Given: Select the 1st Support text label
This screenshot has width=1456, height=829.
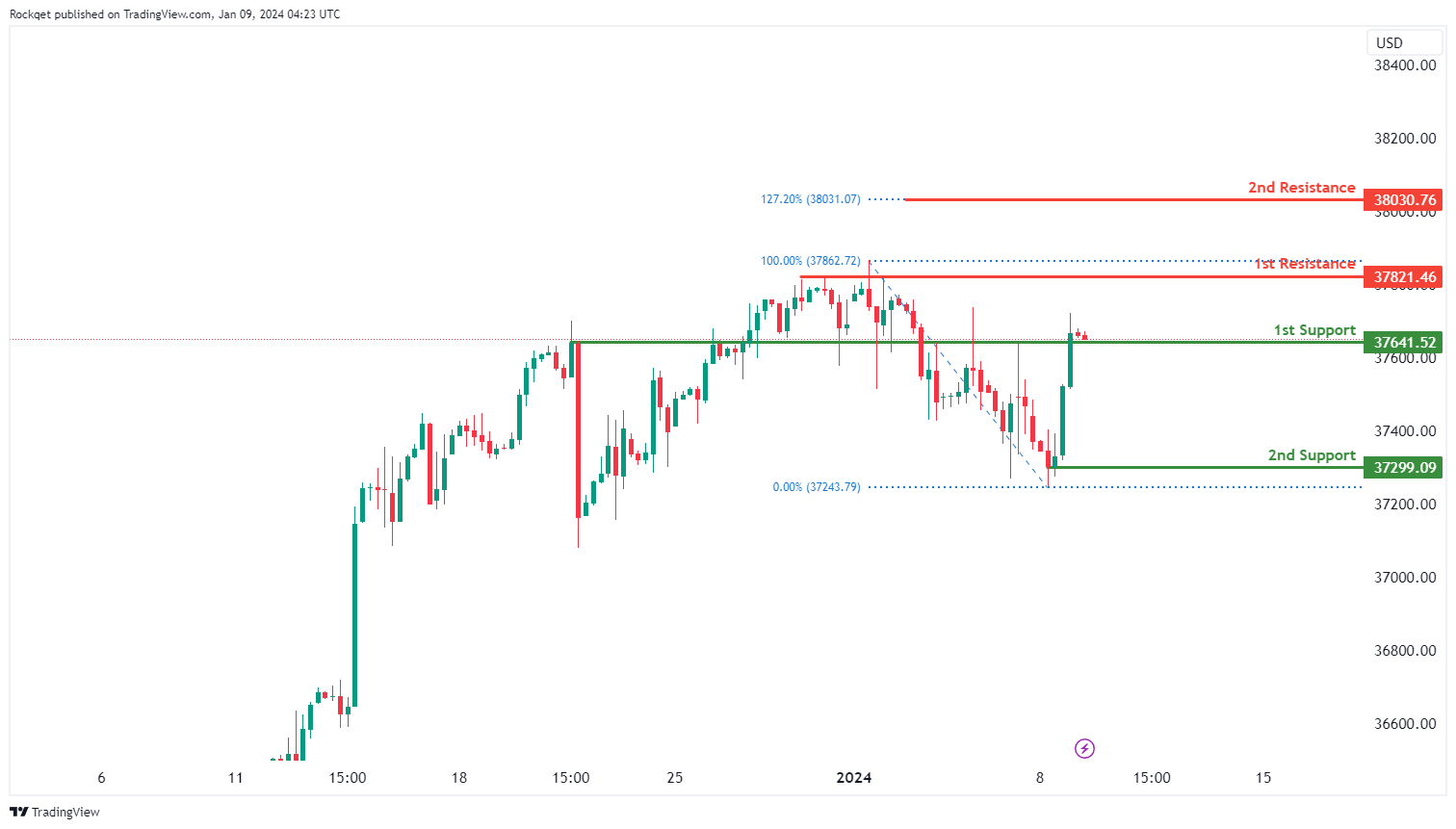Looking at the screenshot, I should pyautogui.click(x=1314, y=330).
